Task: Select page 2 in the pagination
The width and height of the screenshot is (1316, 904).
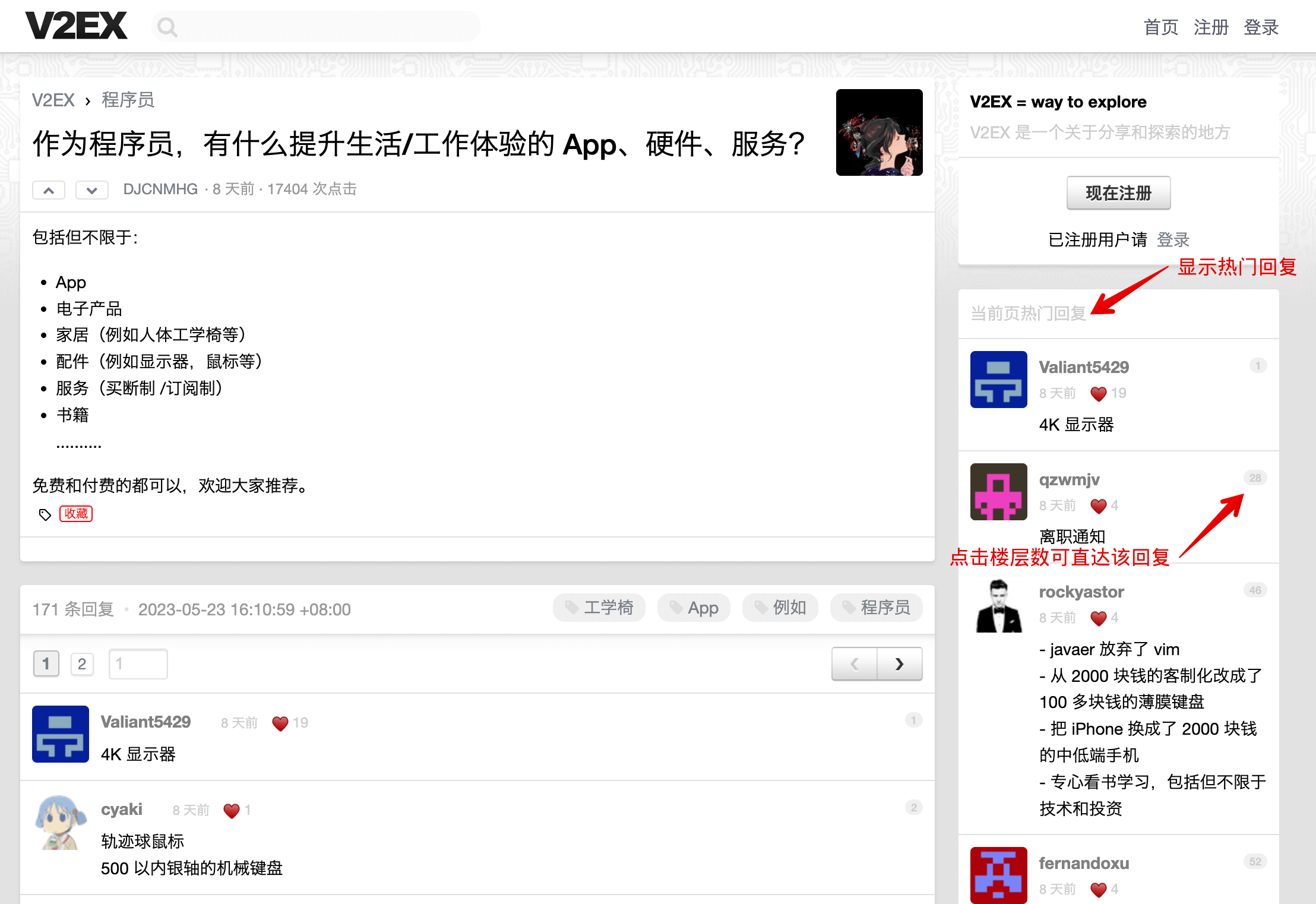Action: [83, 663]
